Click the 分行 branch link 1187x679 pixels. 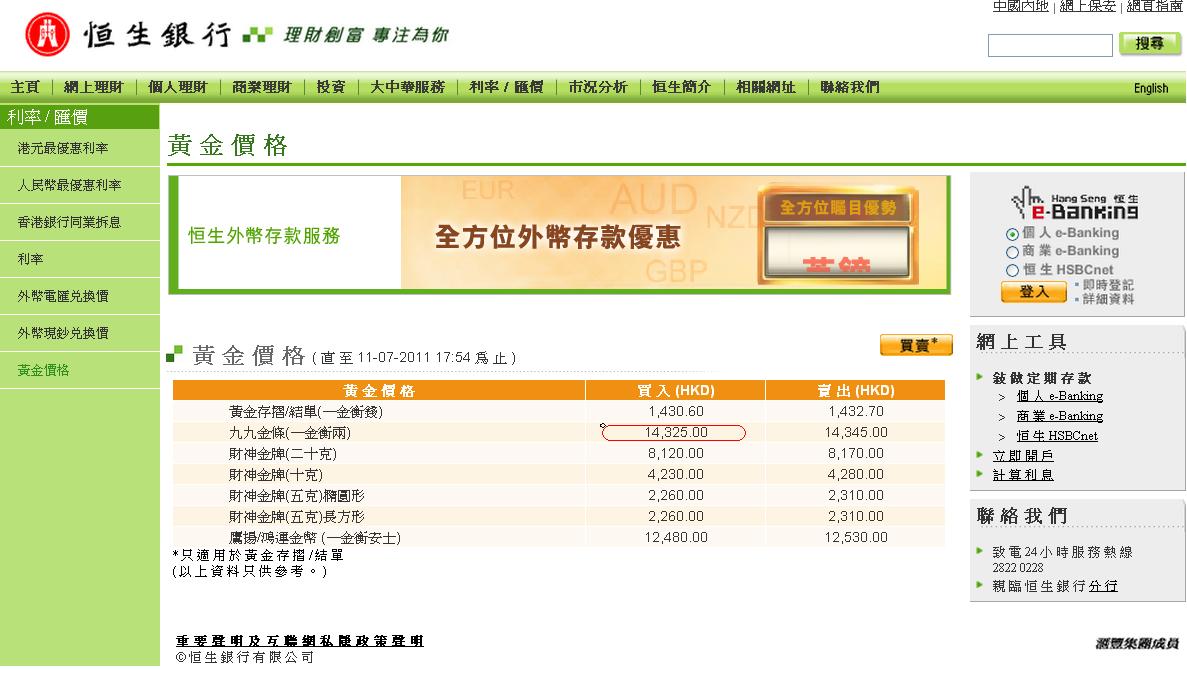1103,586
